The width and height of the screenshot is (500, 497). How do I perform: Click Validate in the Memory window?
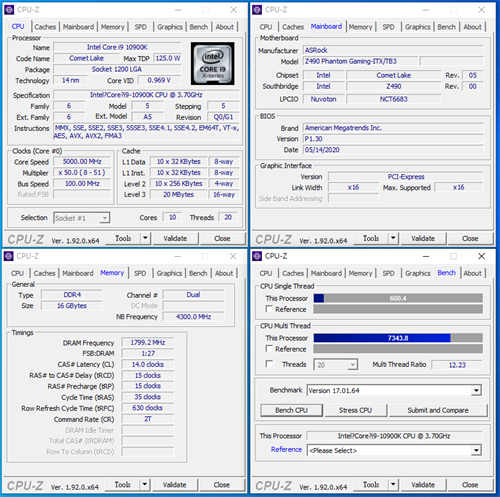point(174,484)
